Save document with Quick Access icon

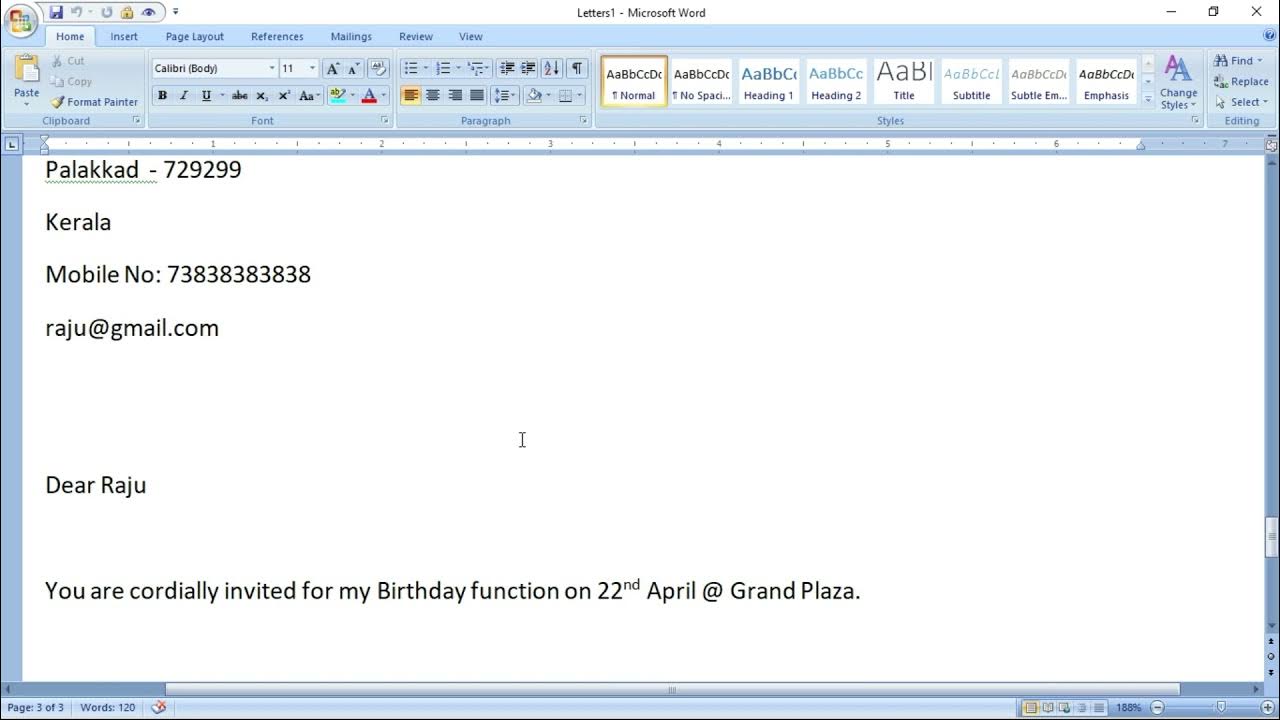pyautogui.click(x=56, y=13)
